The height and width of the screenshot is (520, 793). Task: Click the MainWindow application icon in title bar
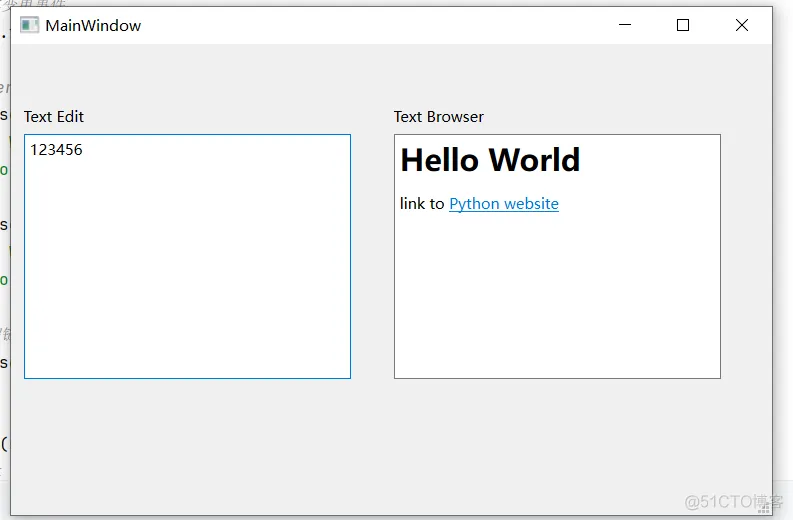29,25
